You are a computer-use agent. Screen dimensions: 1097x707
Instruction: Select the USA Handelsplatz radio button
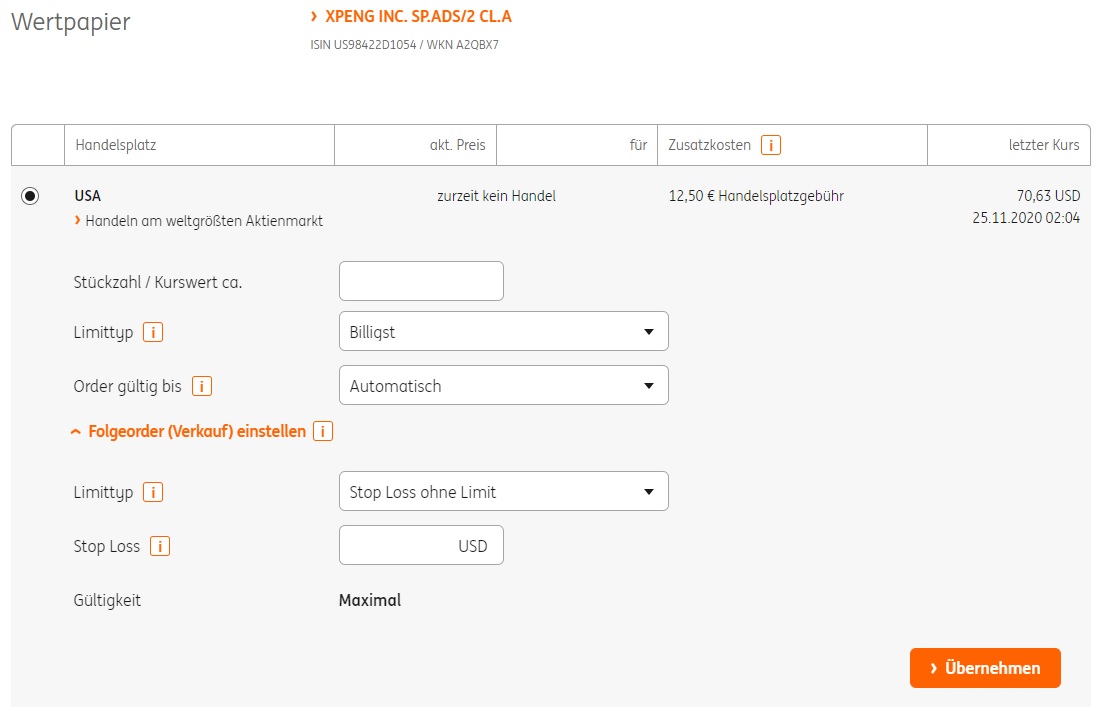click(x=30, y=196)
